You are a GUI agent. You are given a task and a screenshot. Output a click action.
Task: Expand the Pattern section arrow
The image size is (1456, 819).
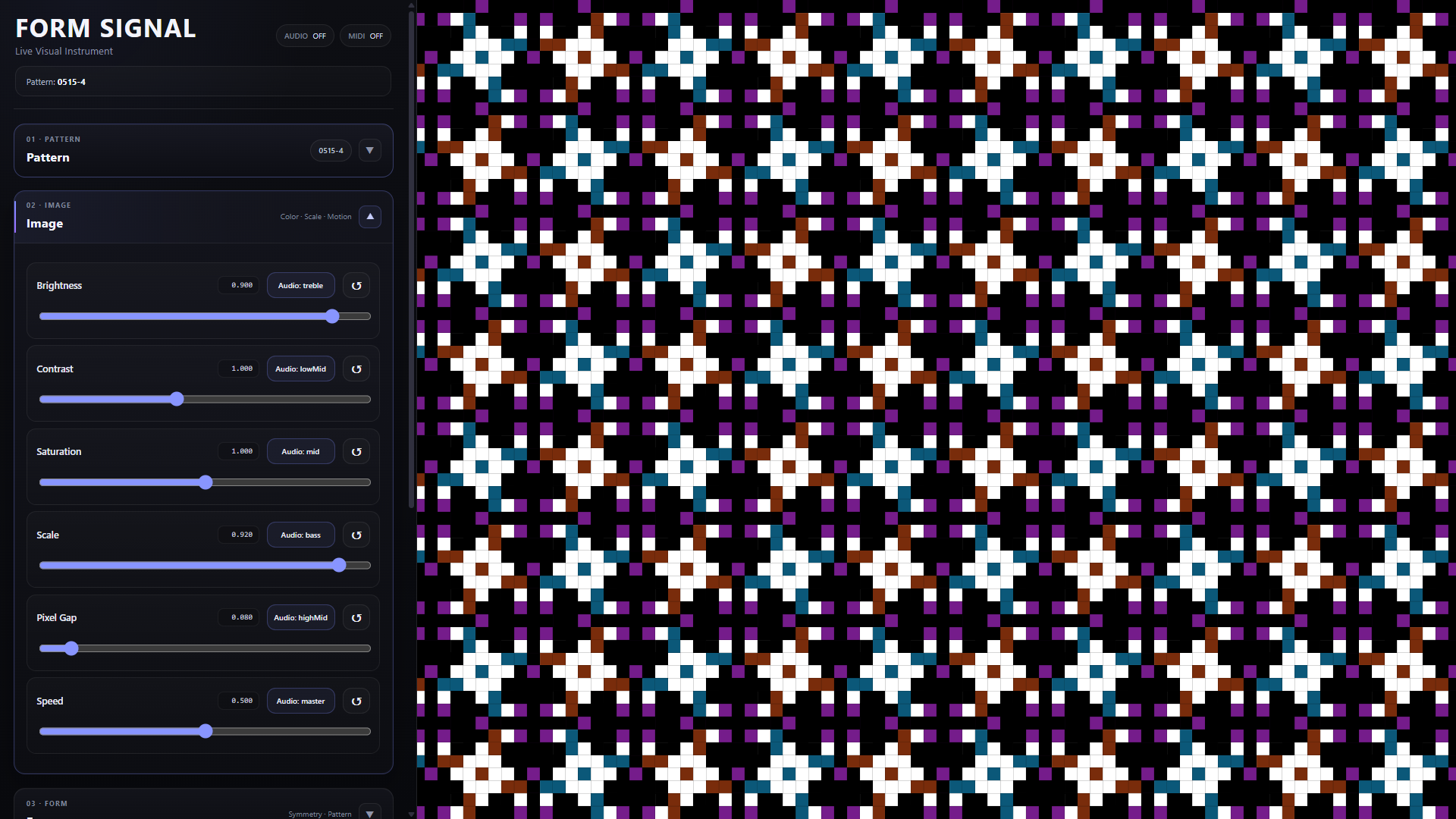[x=370, y=150]
